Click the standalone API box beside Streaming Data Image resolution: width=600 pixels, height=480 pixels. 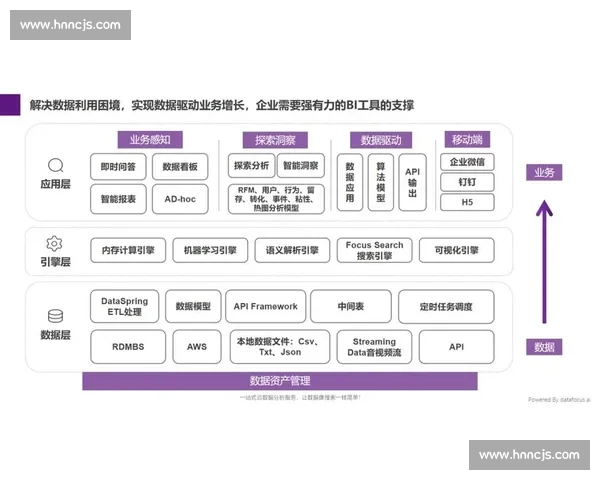click(x=457, y=347)
